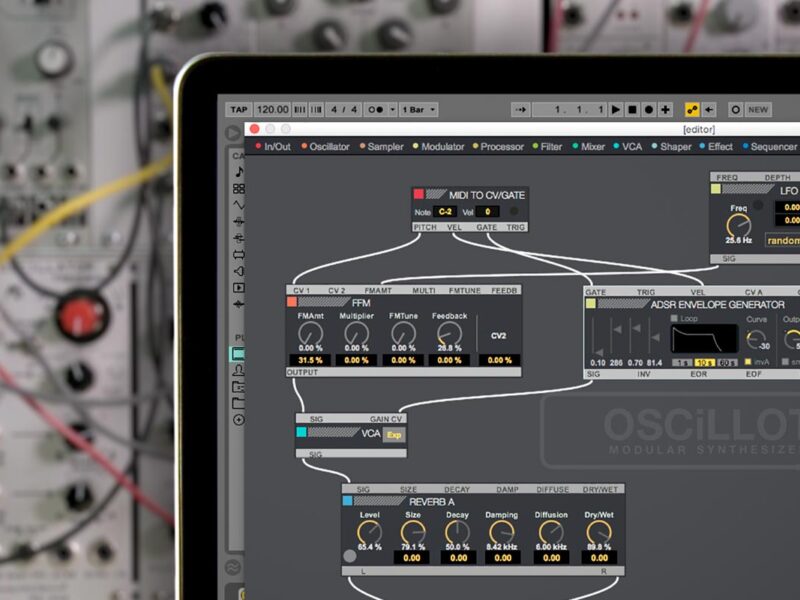Viewport: 800px width, 600px height.
Task: Click the transport Record button
Action: tap(650, 110)
